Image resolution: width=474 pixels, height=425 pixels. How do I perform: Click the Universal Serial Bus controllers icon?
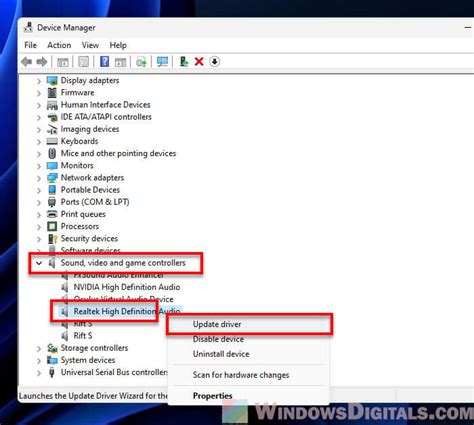(52, 373)
